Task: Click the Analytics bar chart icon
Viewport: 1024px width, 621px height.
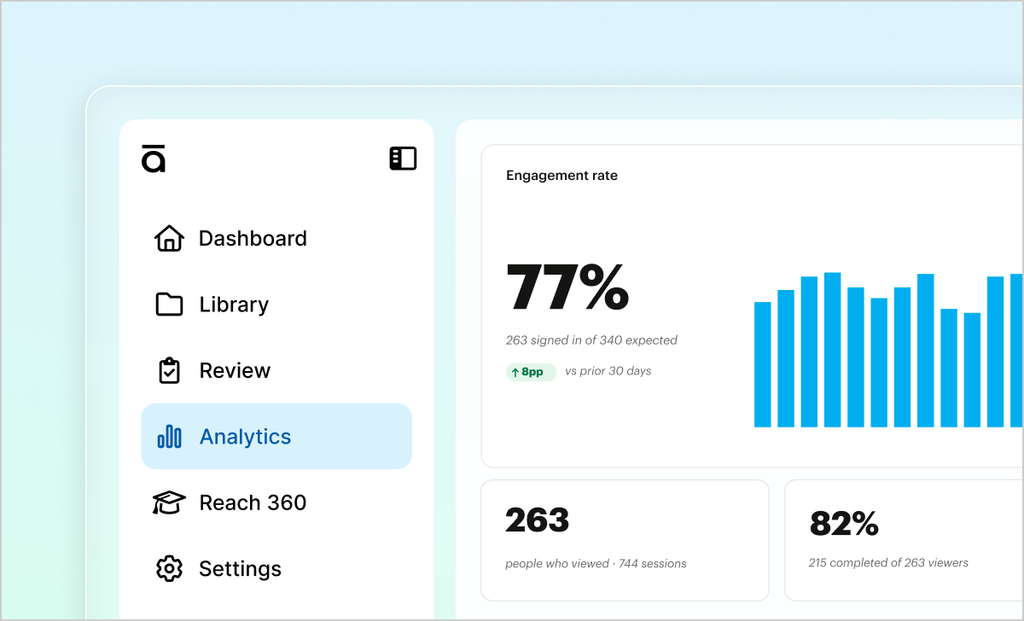Action: [169, 436]
